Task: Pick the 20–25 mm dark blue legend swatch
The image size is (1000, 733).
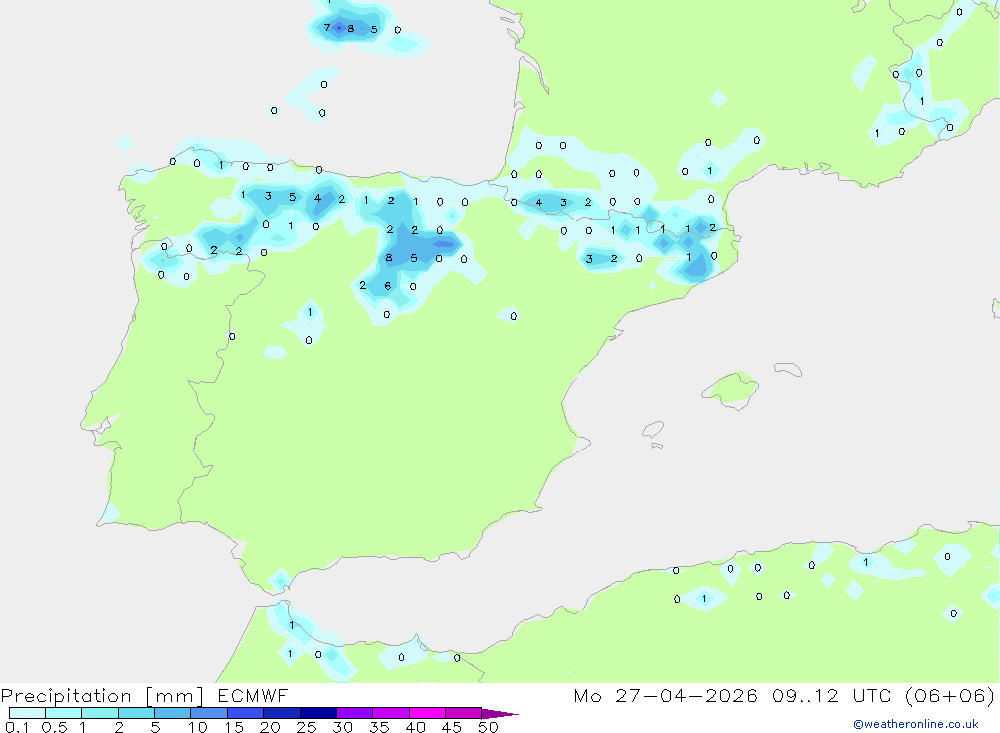Action: coord(282,713)
